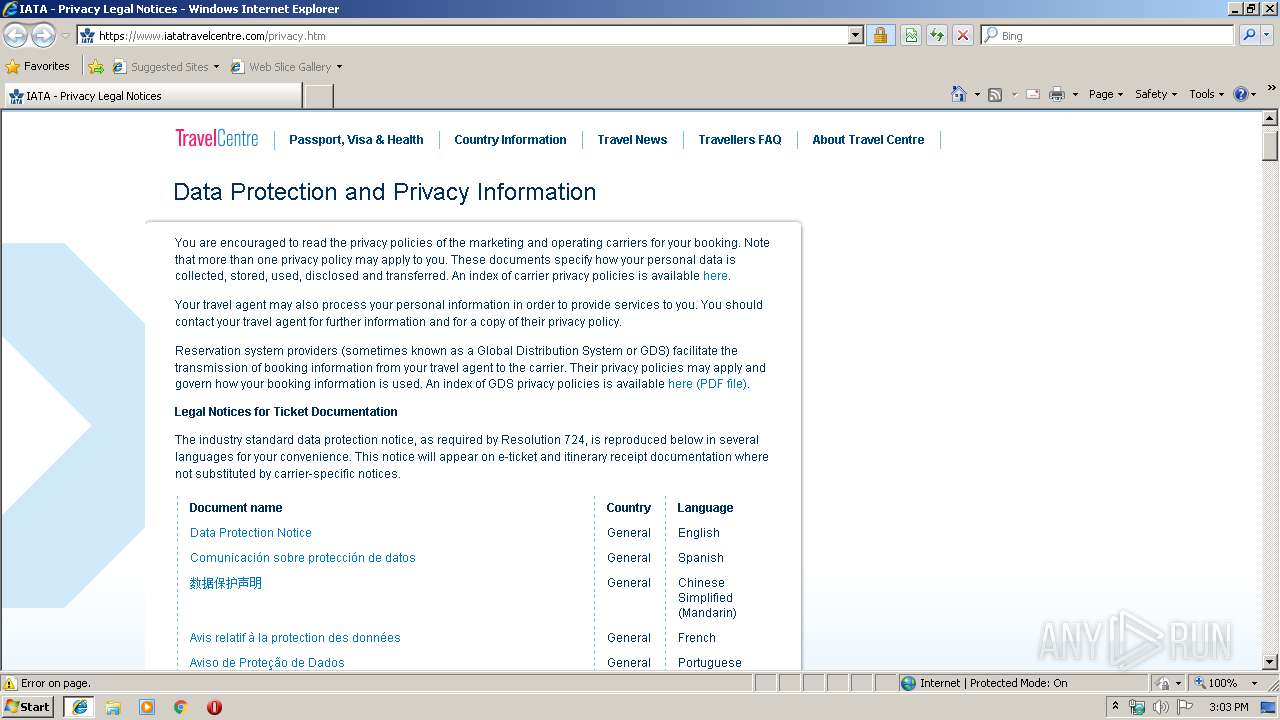The width and height of the screenshot is (1280, 720).
Task: Open the recent pages dropdown arrow
Action: [x=65, y=36]
